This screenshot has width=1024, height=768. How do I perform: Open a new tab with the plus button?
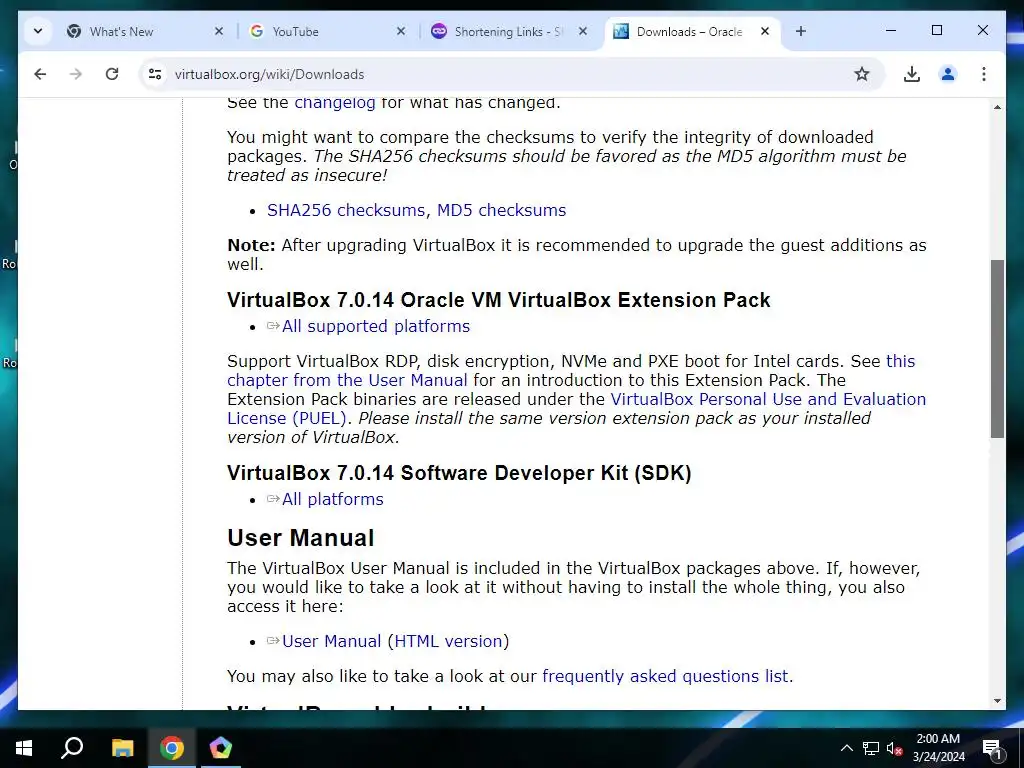tap(801, 31)
